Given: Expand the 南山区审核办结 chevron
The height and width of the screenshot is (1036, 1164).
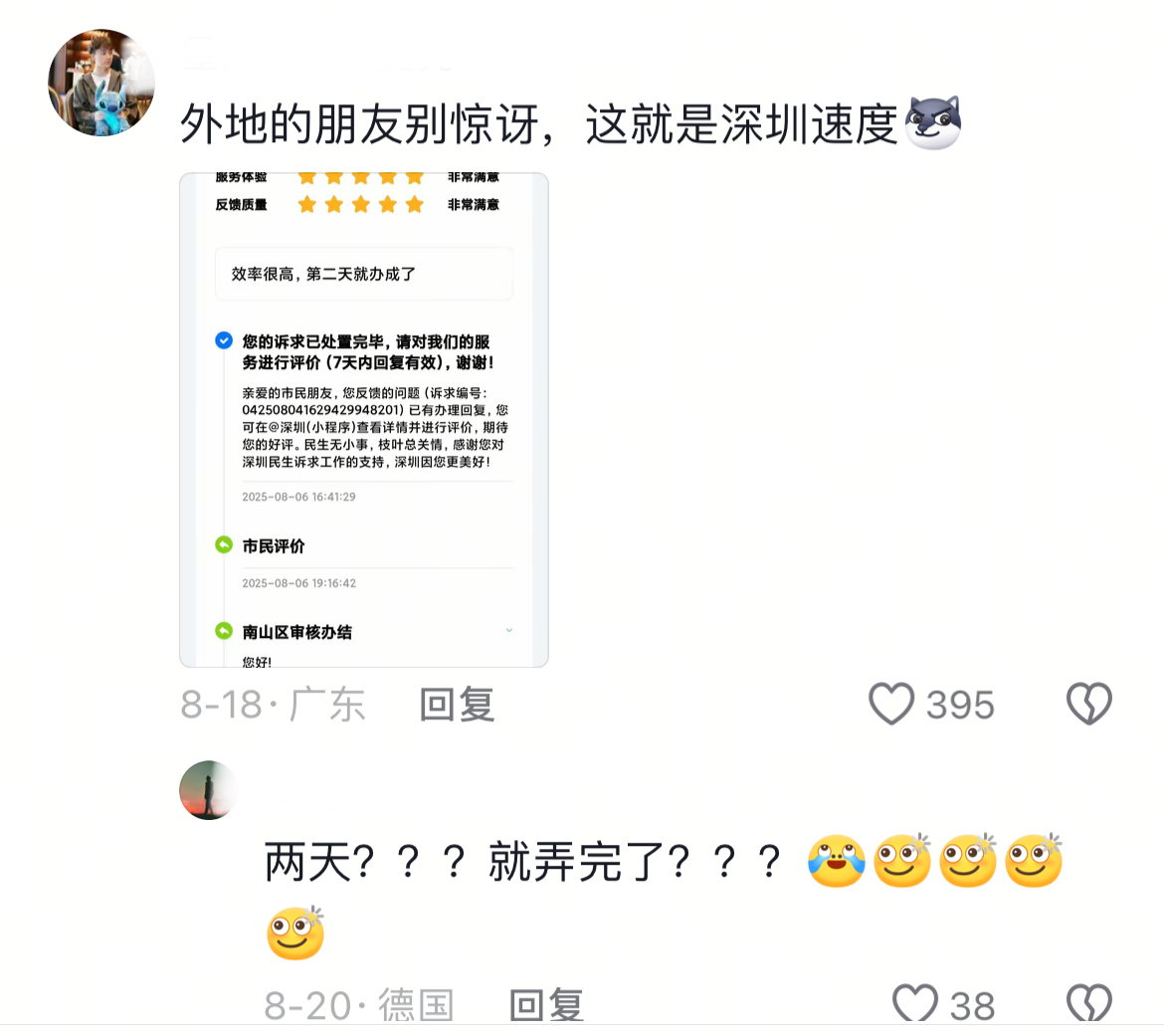Looking at the screenshot, I should click(509, 631).
